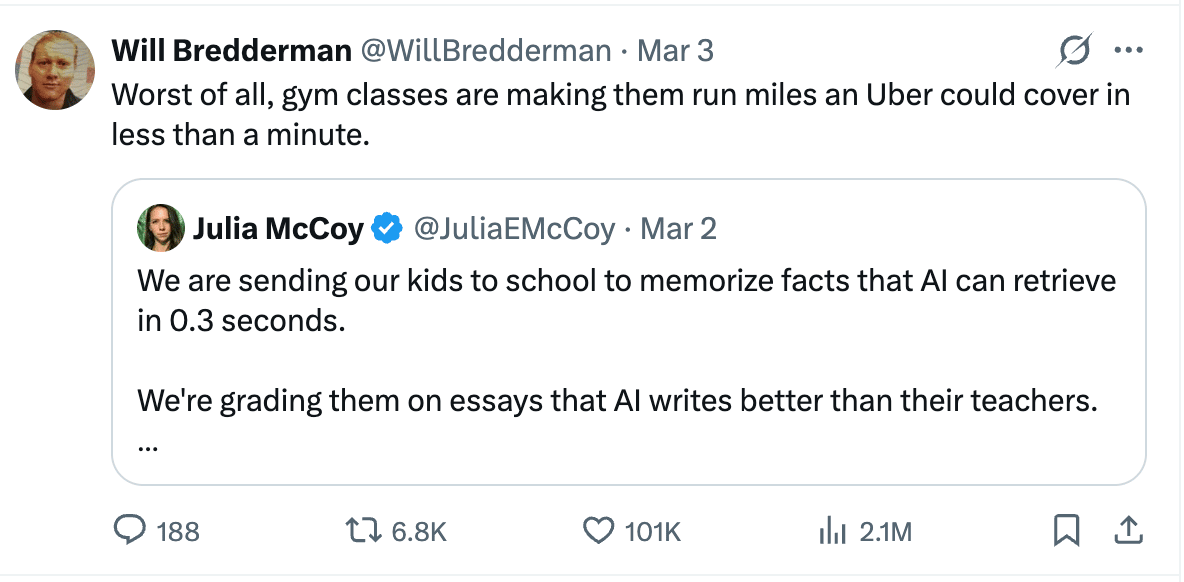Click the reply comment icon

[x=130, y=531]
